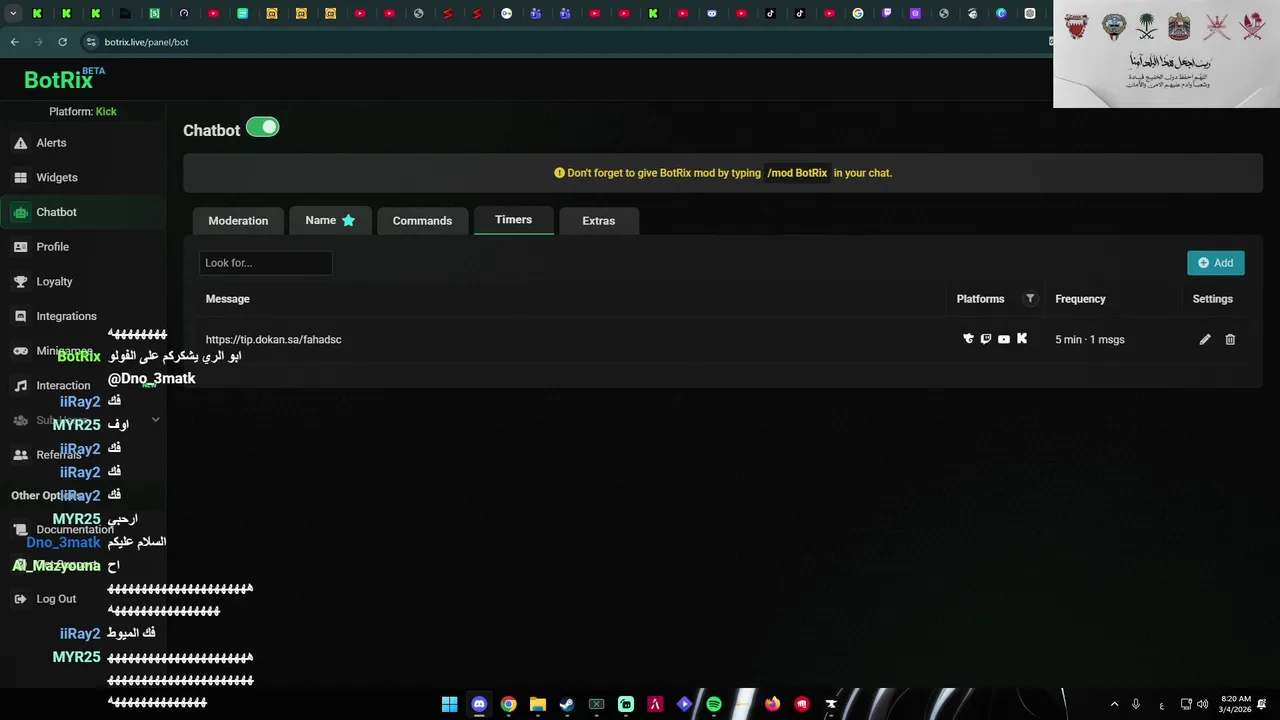This screenshot has height=720, width=1280.
Task: Open Firefox from the taskbar
Action: 772,705
